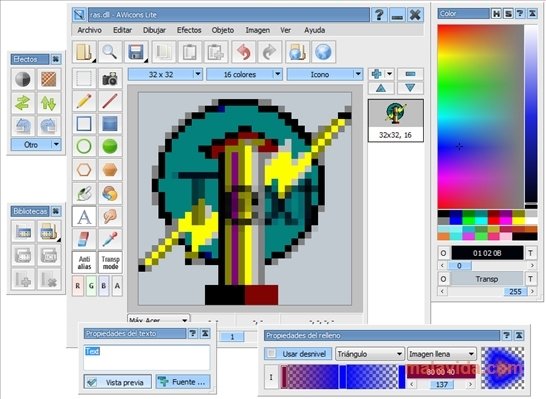Select the Eraser tool
Image resolution: width=546 pixels, height=399 pixels.
(x=84, y=240)
